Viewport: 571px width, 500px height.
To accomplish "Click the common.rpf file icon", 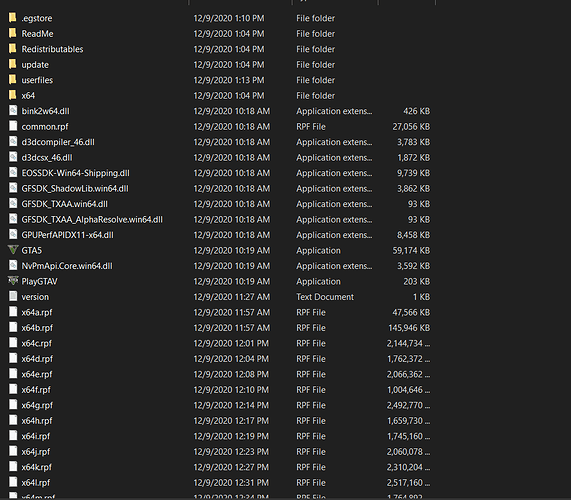I will 13,126.
